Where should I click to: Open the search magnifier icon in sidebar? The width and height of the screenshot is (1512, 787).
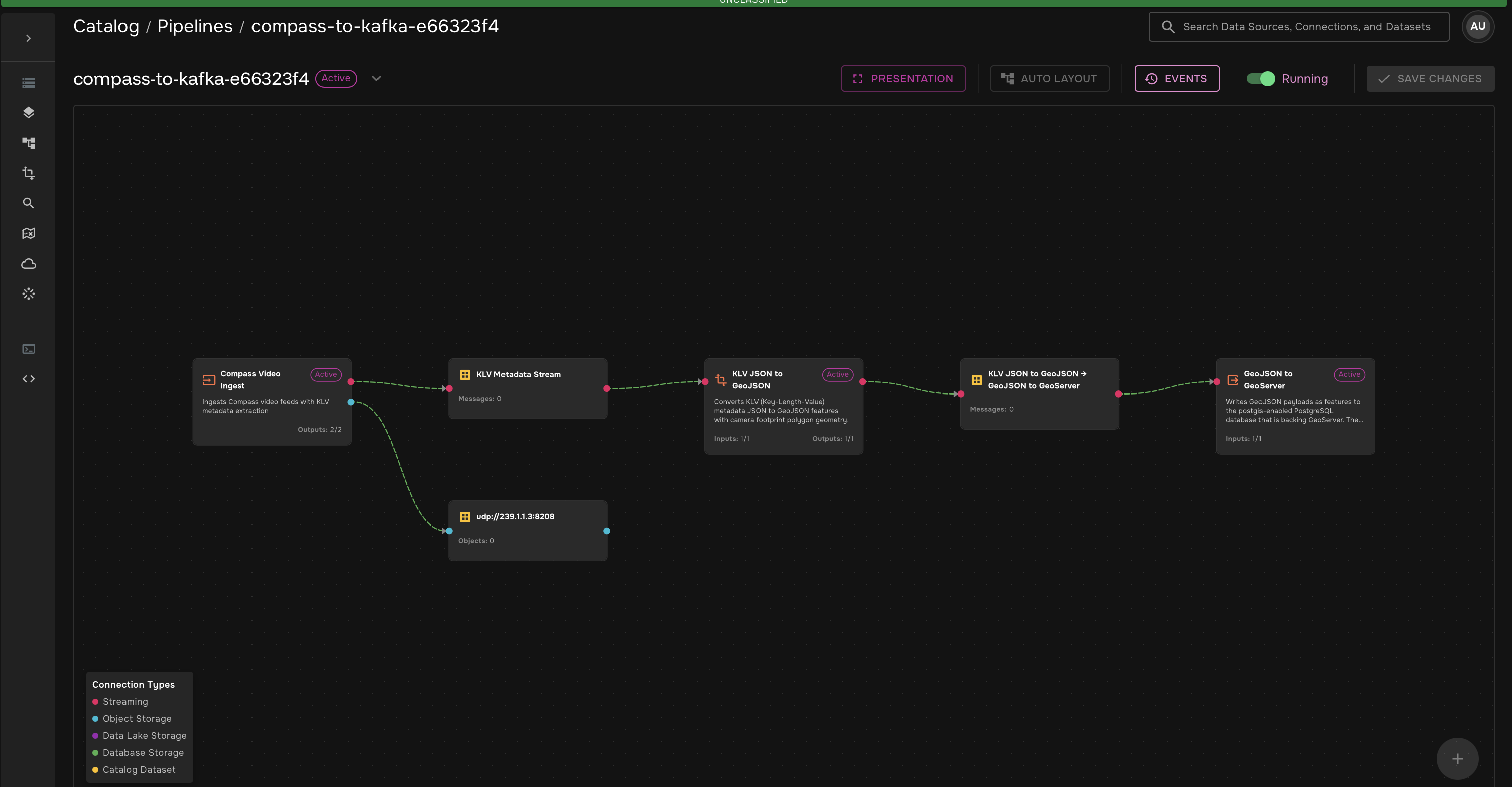[x=28, y=203]
